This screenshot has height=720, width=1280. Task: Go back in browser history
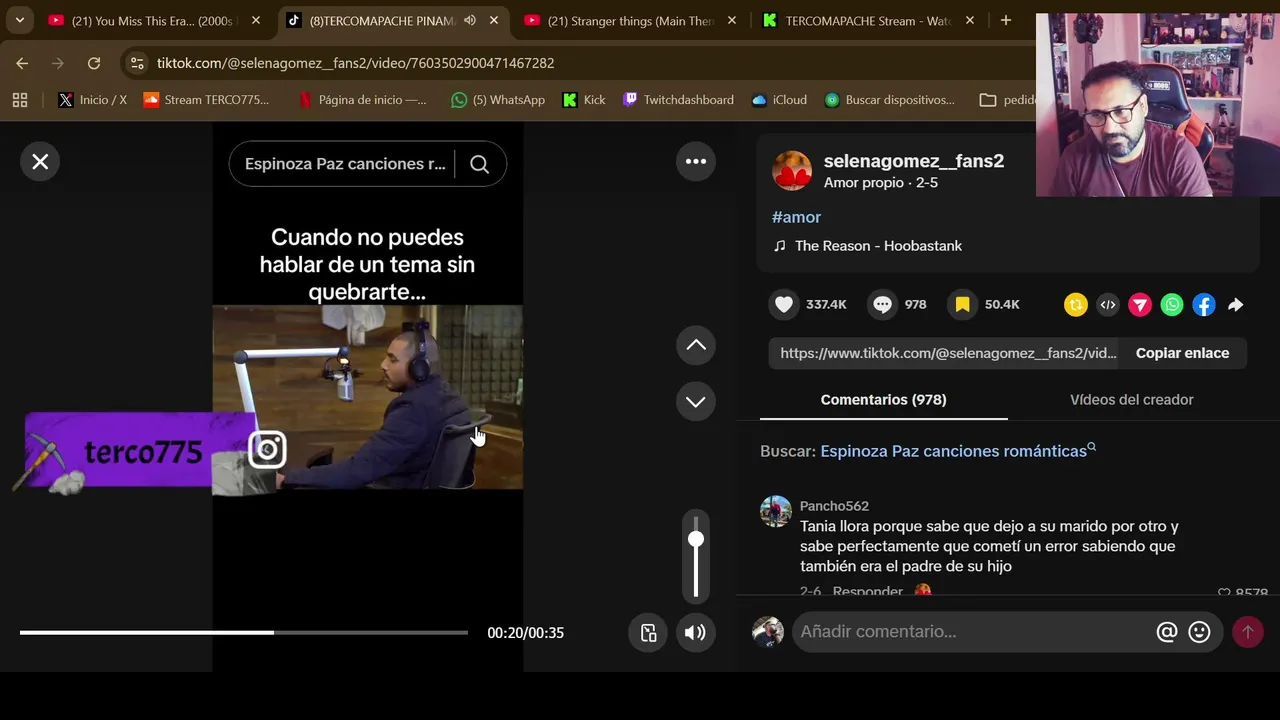coord(22,63)
